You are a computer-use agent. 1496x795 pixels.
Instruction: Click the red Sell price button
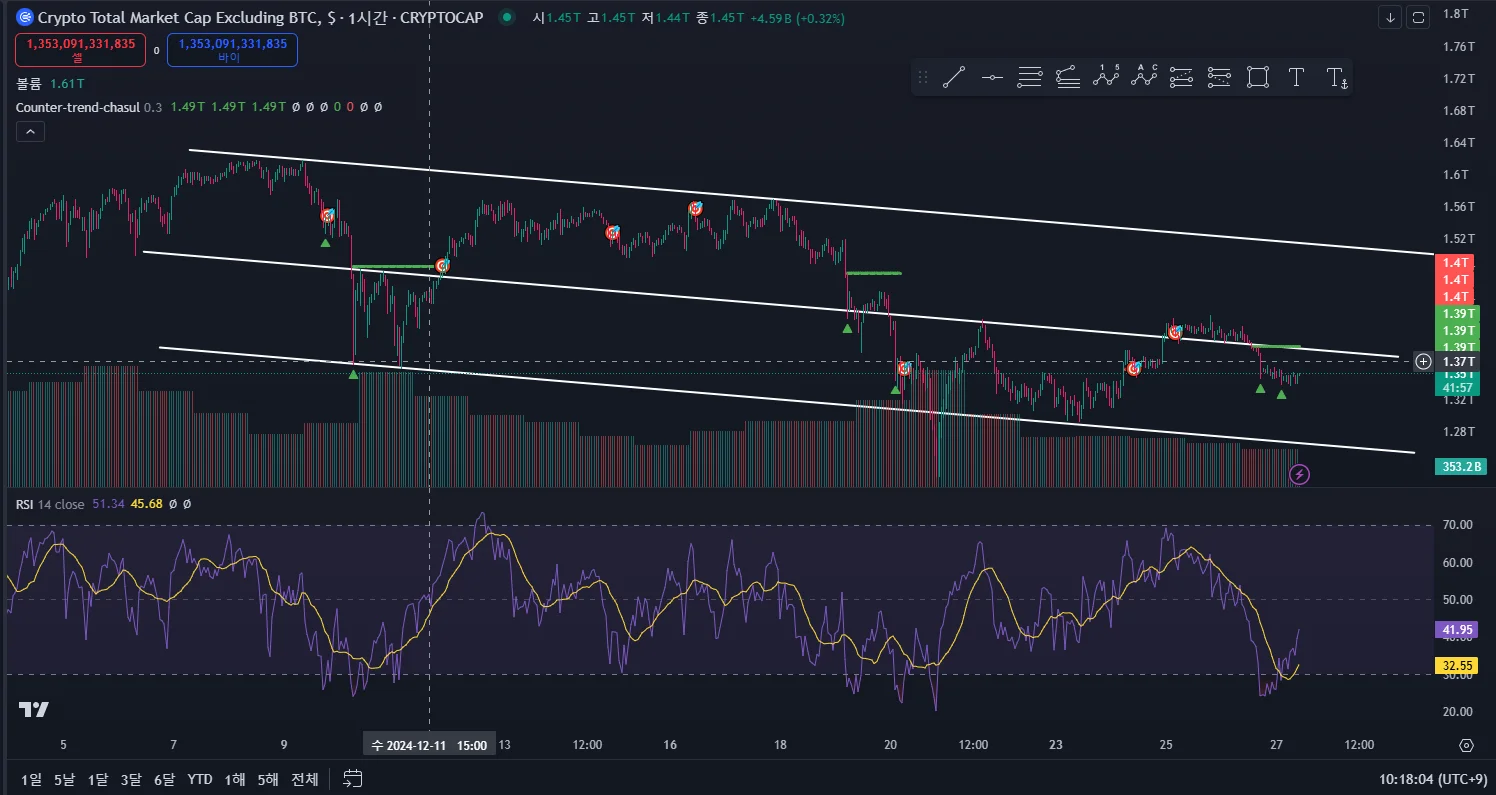(x=81, y=50)
